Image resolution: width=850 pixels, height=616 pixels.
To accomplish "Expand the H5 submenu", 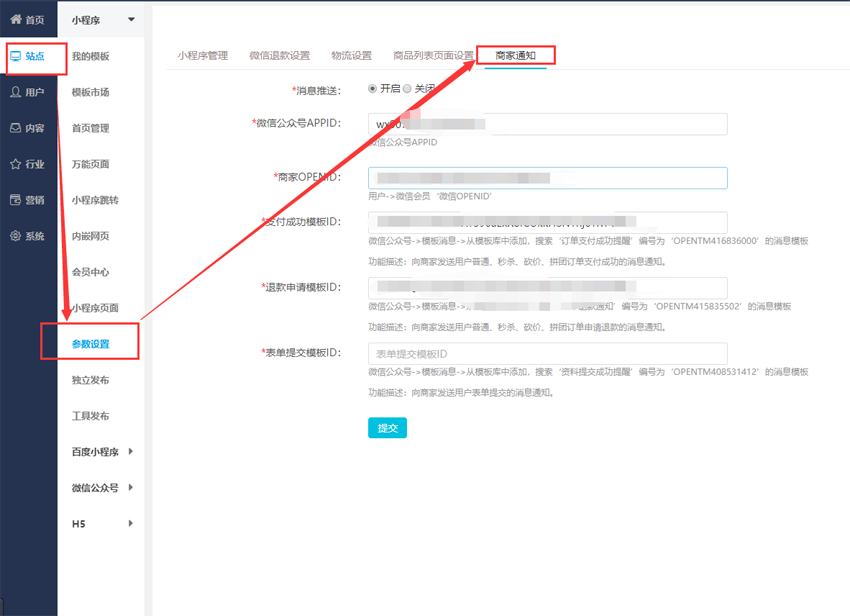I will pos(131,524).
